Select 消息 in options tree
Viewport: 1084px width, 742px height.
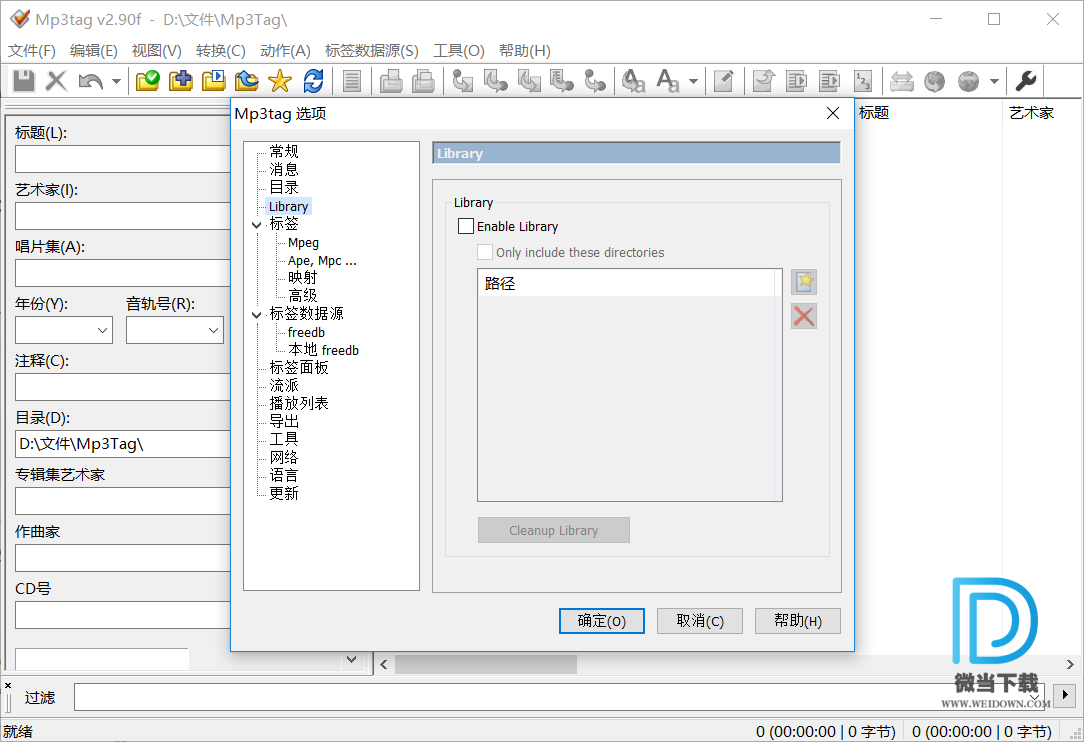click(284, 169)
